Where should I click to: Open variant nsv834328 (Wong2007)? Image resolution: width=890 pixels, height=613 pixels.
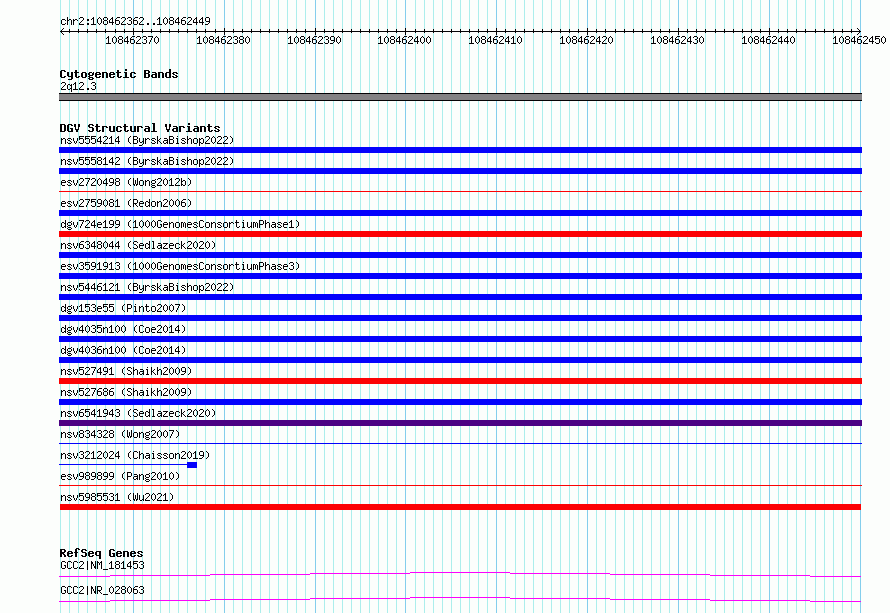(x=120, y=434)
